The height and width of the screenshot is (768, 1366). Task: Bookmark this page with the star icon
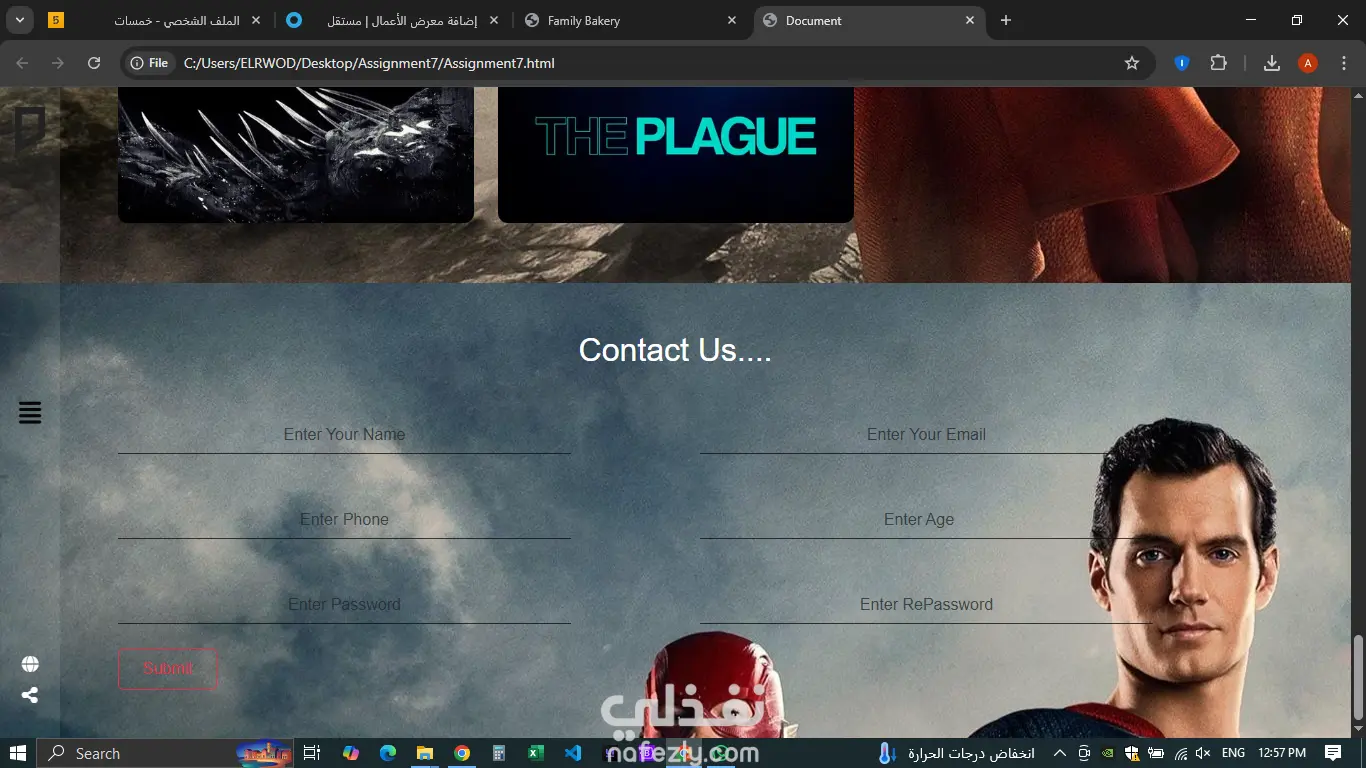tap(1132, 63)
